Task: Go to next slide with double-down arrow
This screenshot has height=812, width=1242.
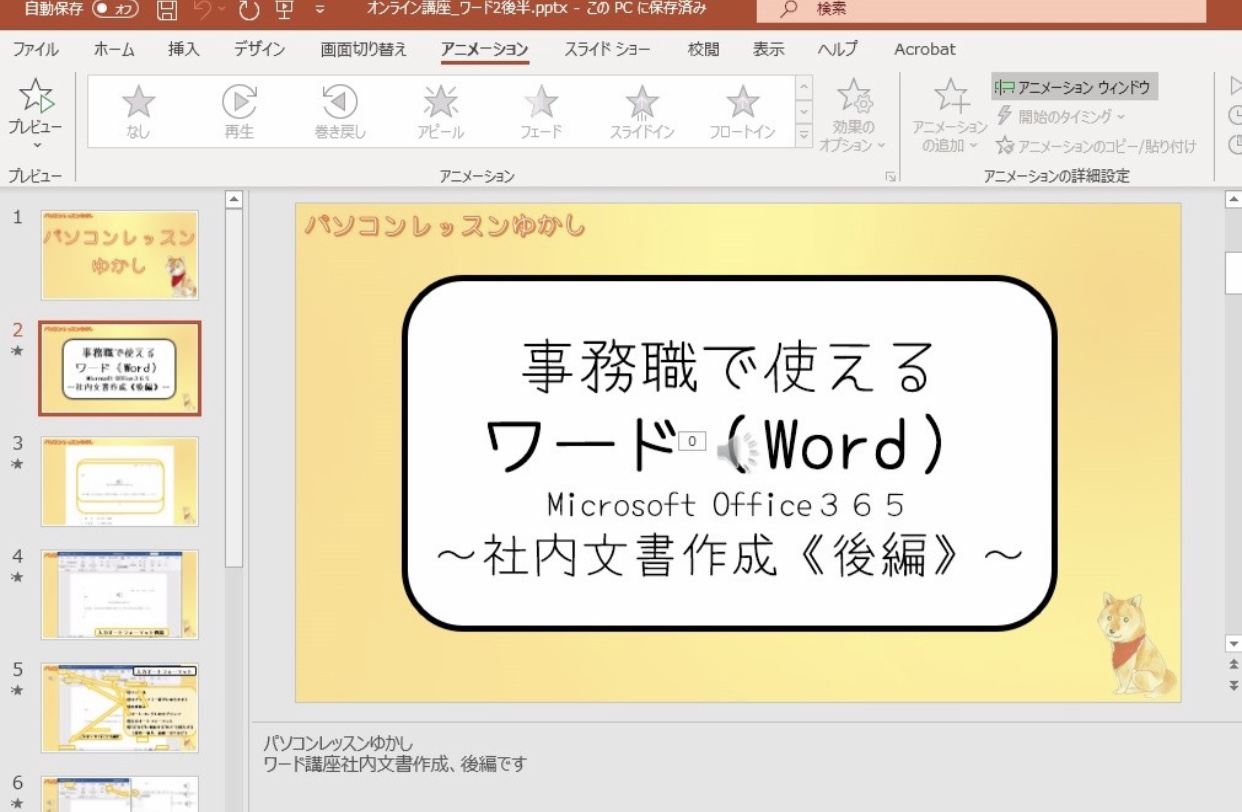Action: [1234, 685]
